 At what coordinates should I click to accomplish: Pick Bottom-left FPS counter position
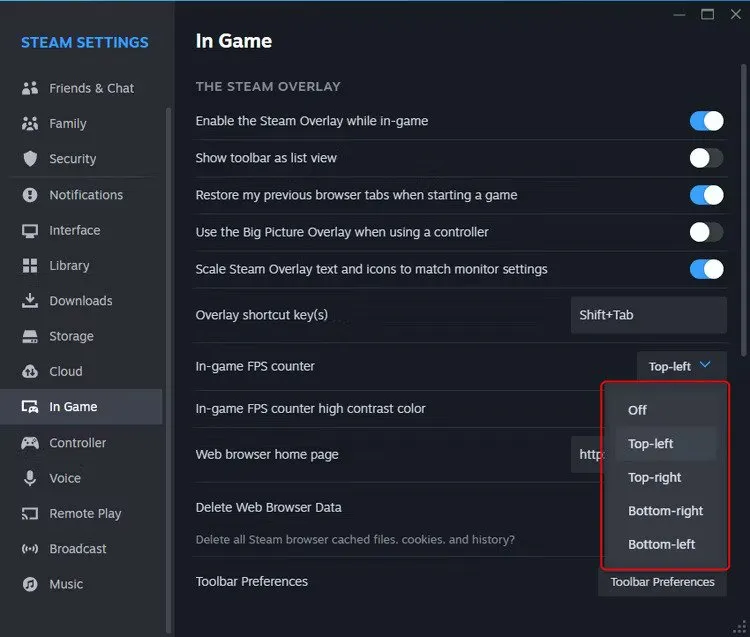coord(661,544)
